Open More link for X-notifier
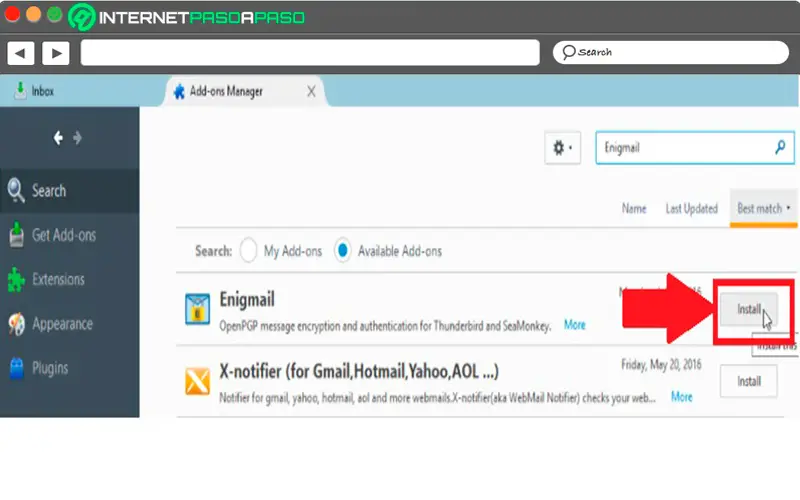The image size is (800, 500). coord(682,397)
